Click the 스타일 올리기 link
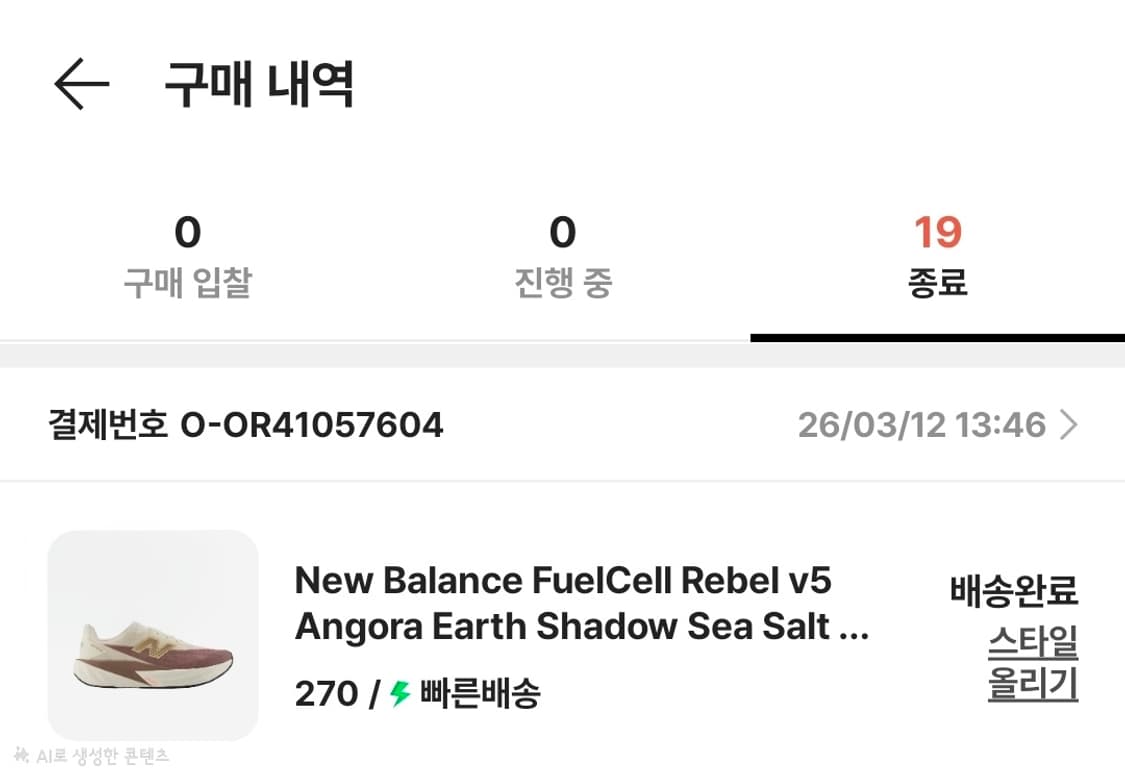The width and height of the screenshot is (1125, 775). [x=1033, y=664]
